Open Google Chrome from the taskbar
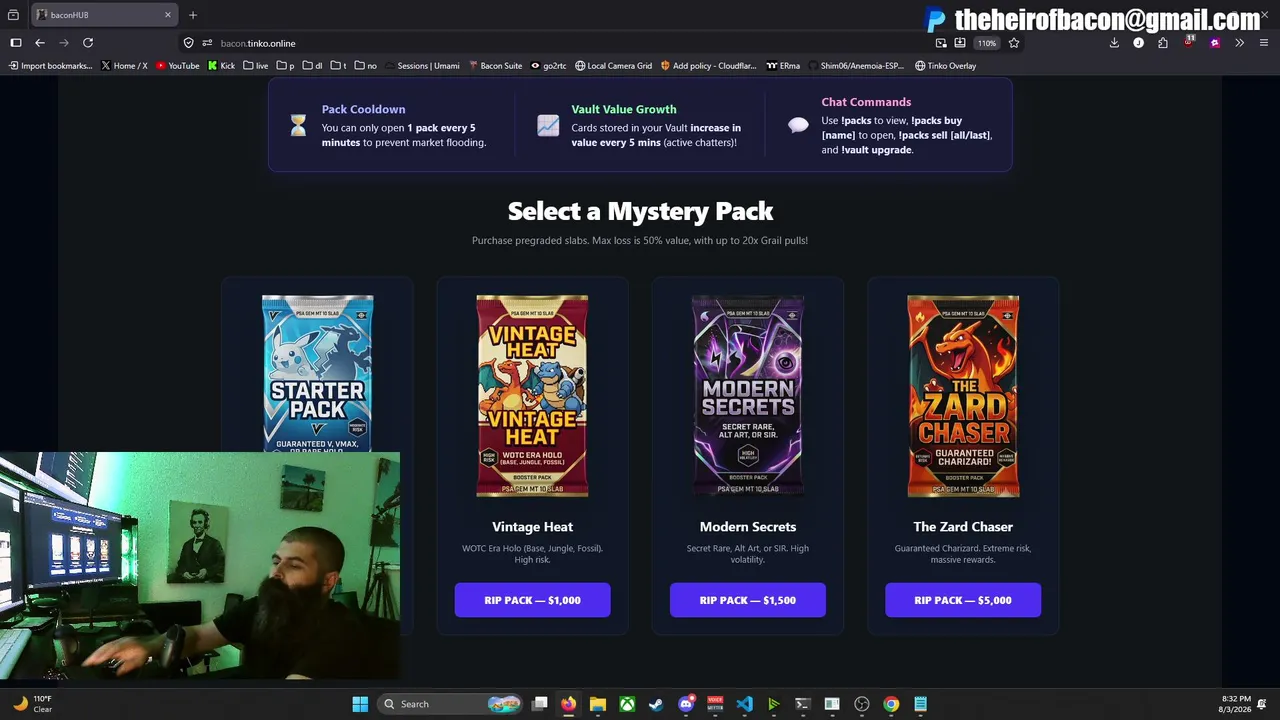The width and height of the screenshot is (1280, 720). coord(891,704)
